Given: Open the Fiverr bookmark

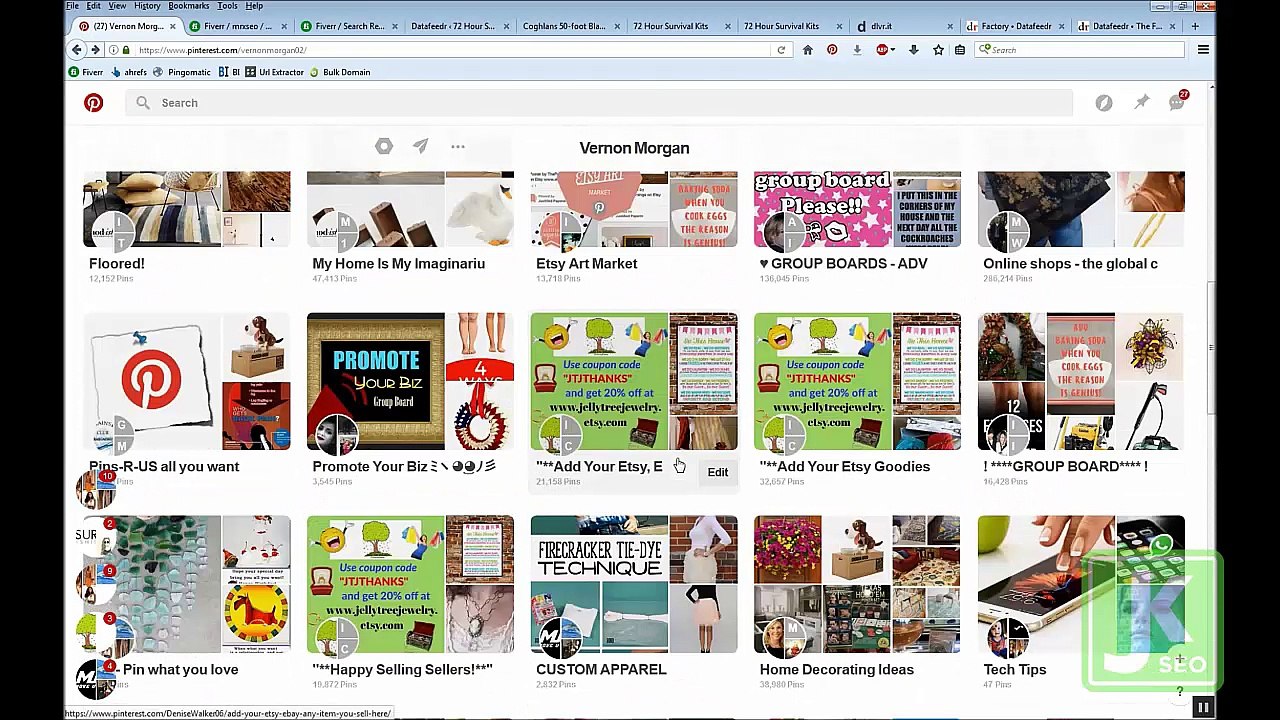Looking at the screenshot, I should coord(86,72).
